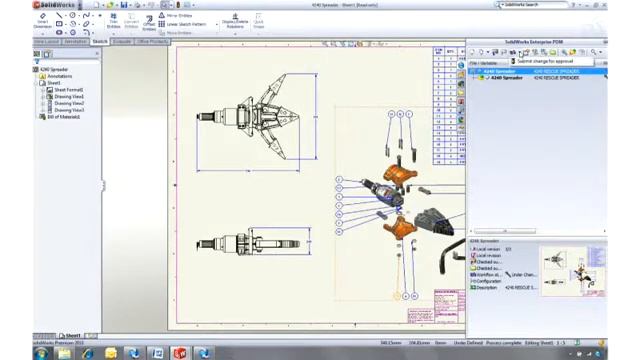Save the drawing with the Save icon
This screenshot has height=360, width=640.
124,5
